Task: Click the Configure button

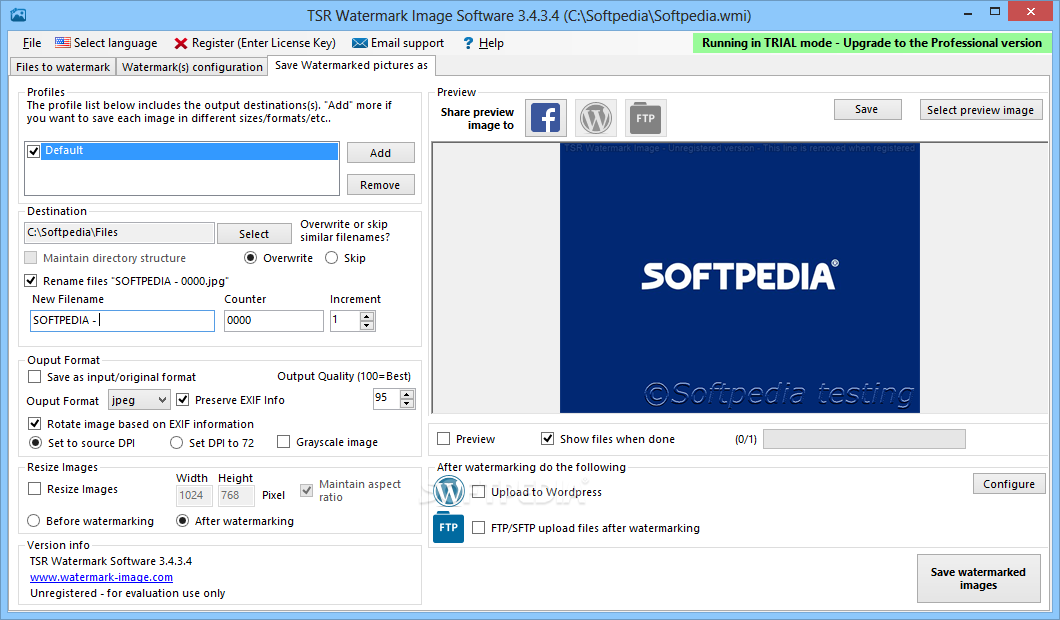Action: [x=1009, y=484]
